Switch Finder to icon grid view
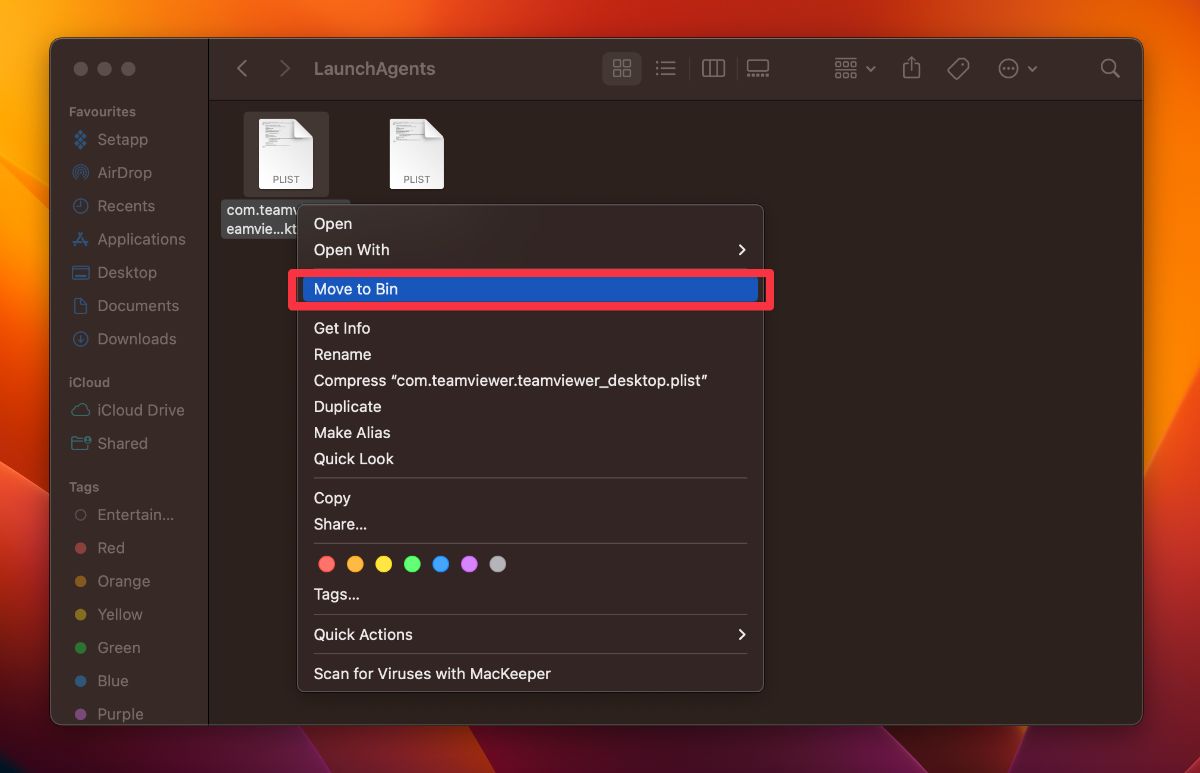The width and height of the screenshot is (1200, 773). pos(621,68)
